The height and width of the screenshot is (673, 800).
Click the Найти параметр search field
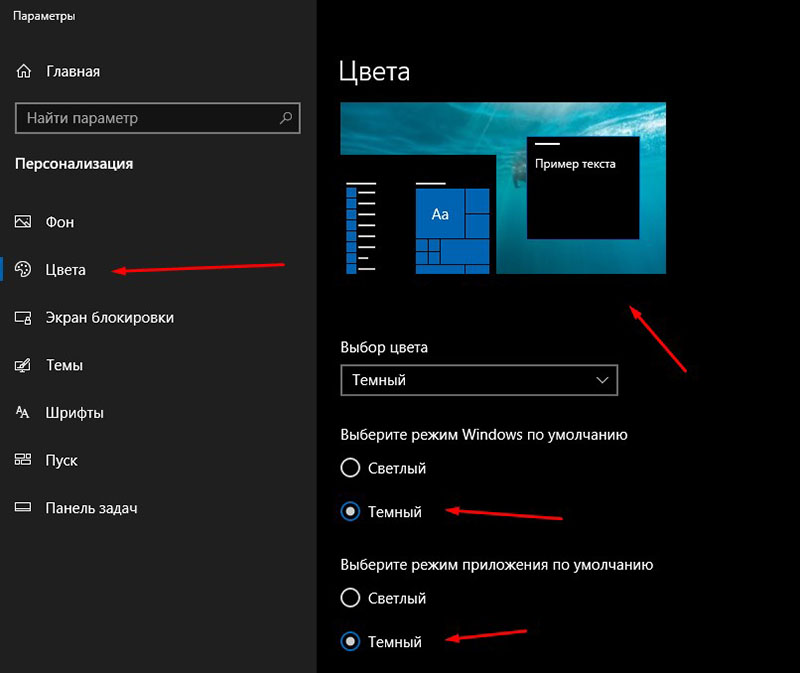point(158,118)
